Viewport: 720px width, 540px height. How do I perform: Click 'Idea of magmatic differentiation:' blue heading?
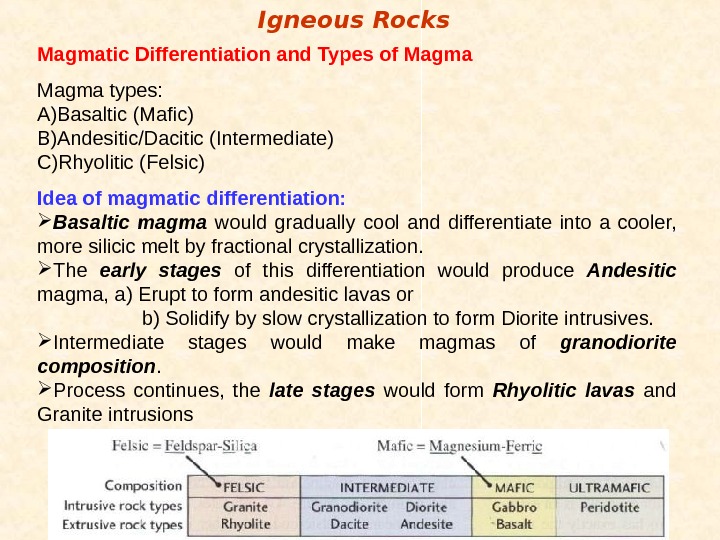pos(191,198)
